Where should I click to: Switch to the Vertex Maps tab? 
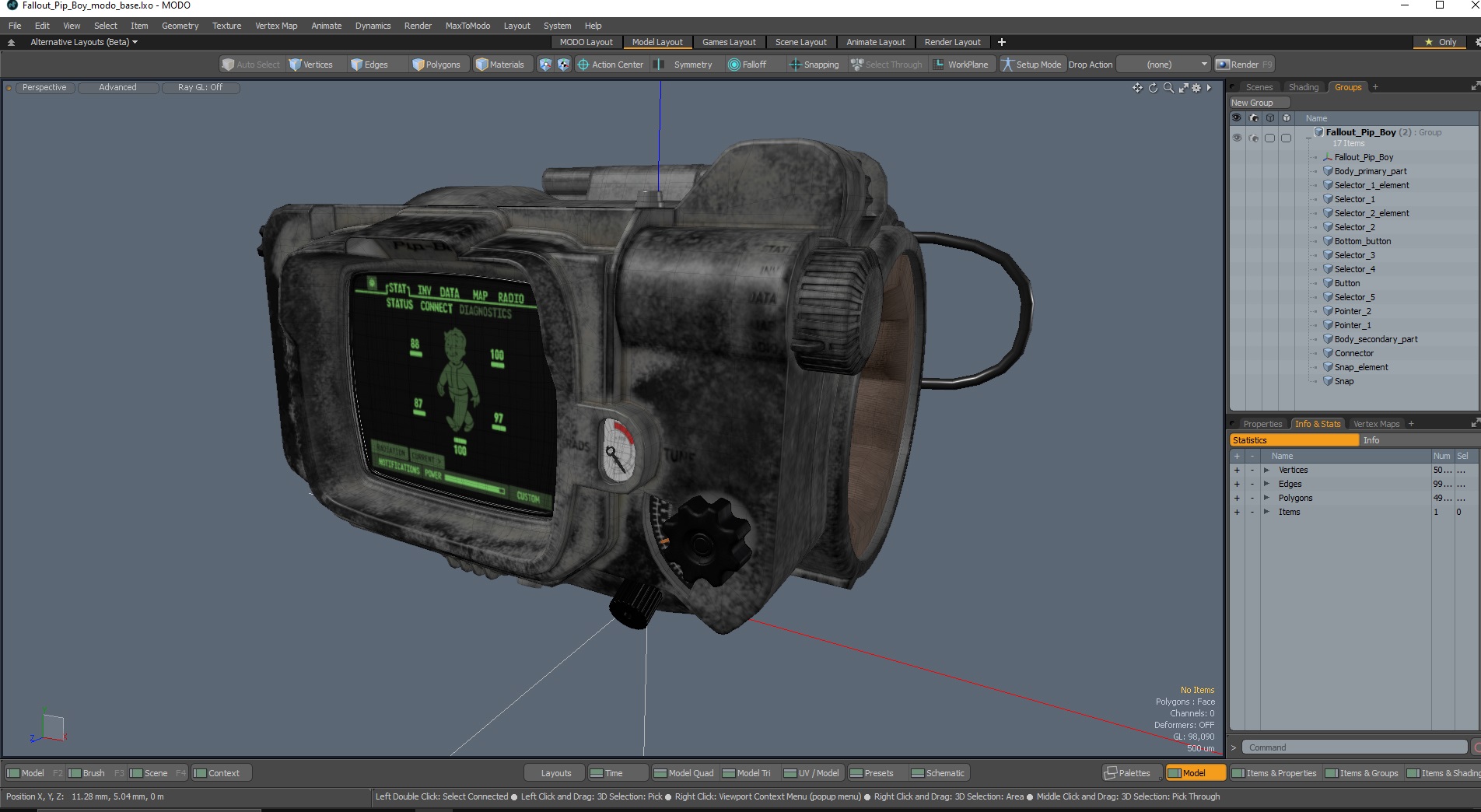[x=1376, y=424]
